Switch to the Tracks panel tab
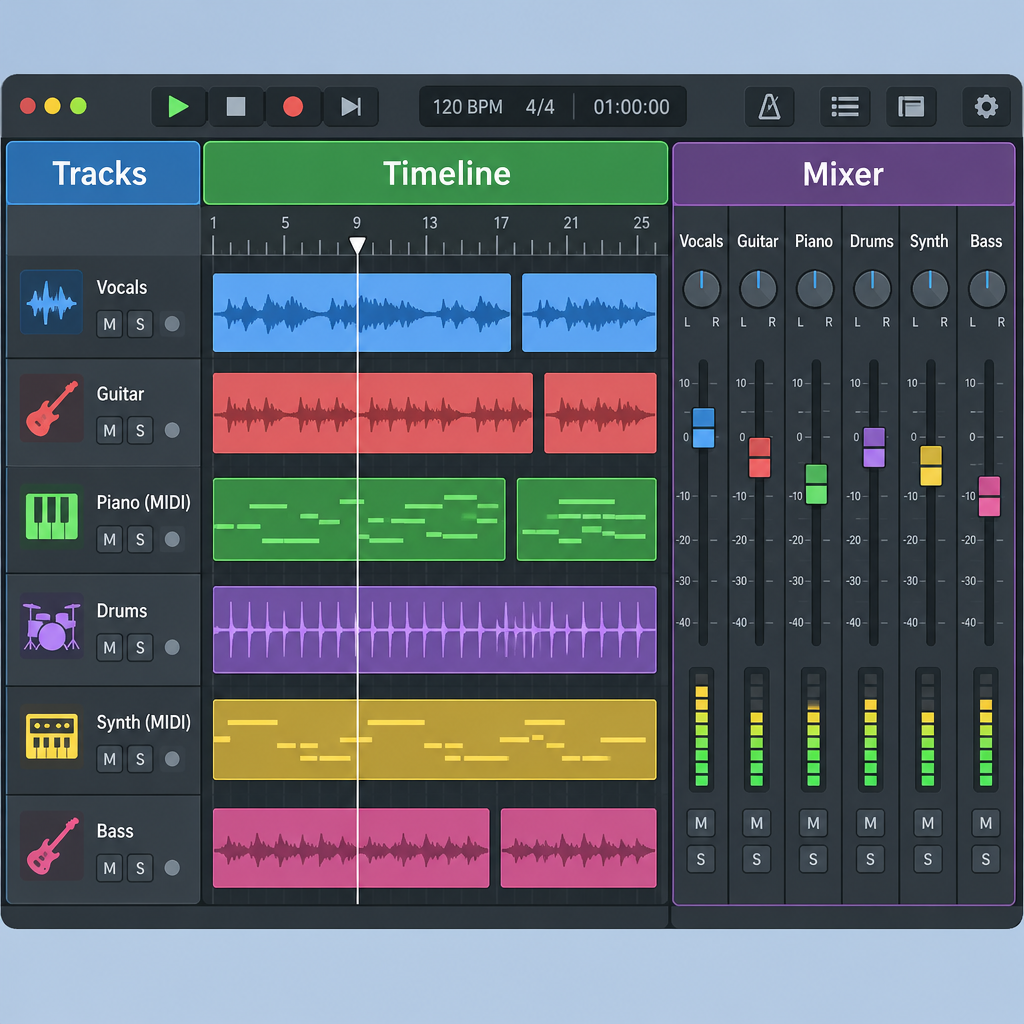This screenshot has height=1024, width=1024. point(103,173)
